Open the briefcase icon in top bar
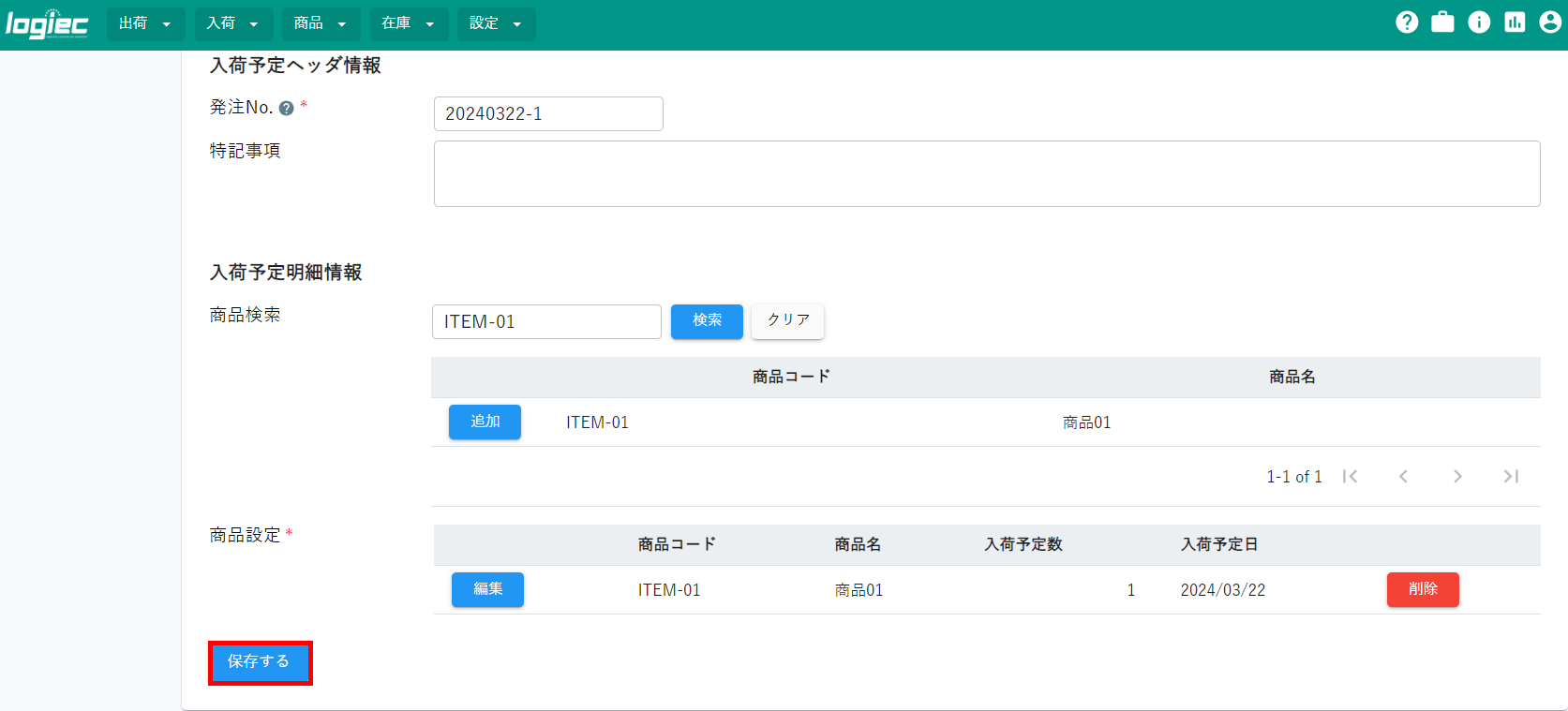The width and height of the screenshot is (1568, 711). (x=1442, y=22)
